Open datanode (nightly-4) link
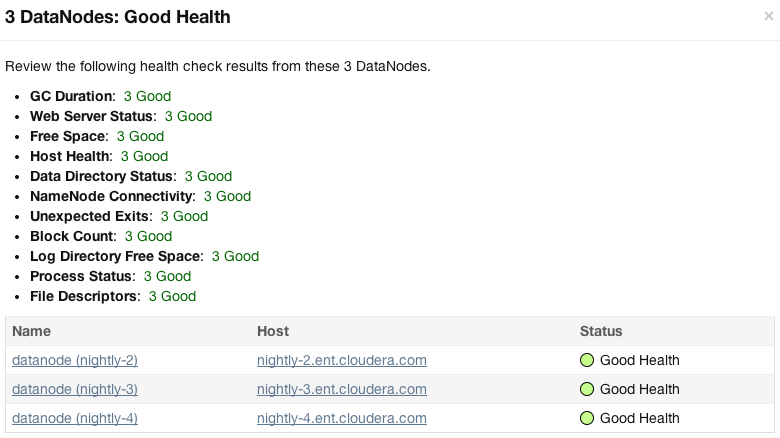The height and width of the screenshot is (438, 780). tap(75, 418)
